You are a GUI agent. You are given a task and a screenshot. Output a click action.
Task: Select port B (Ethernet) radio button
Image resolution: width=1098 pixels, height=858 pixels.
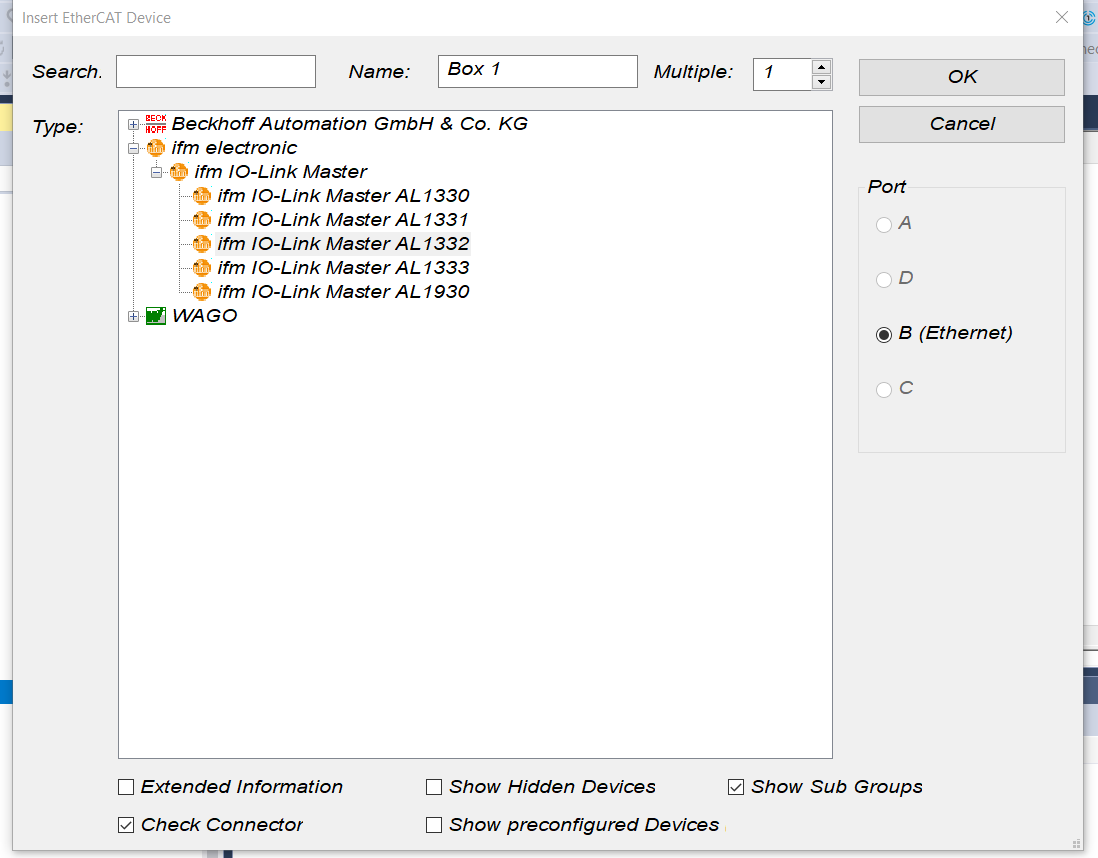point(884,334)
